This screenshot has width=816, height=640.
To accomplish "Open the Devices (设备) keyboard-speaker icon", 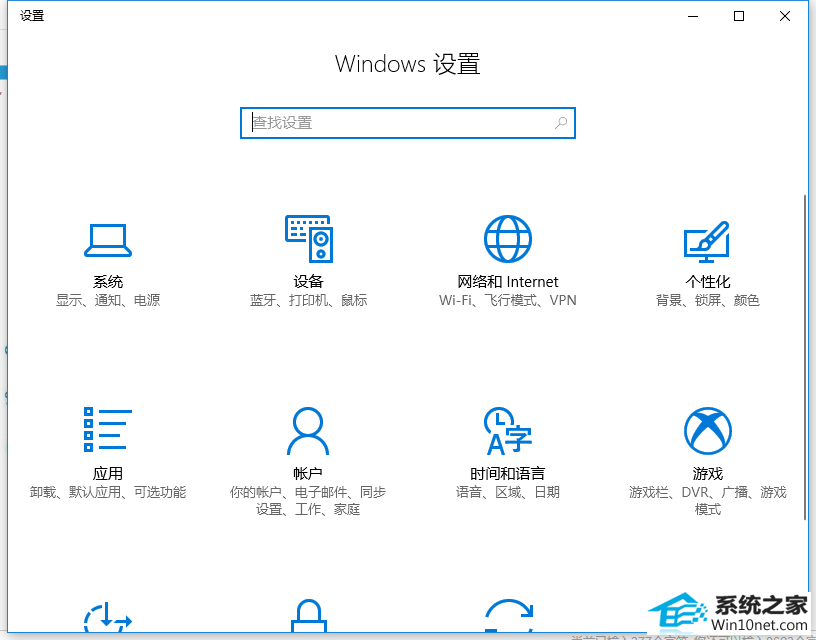I will [309, 239].
